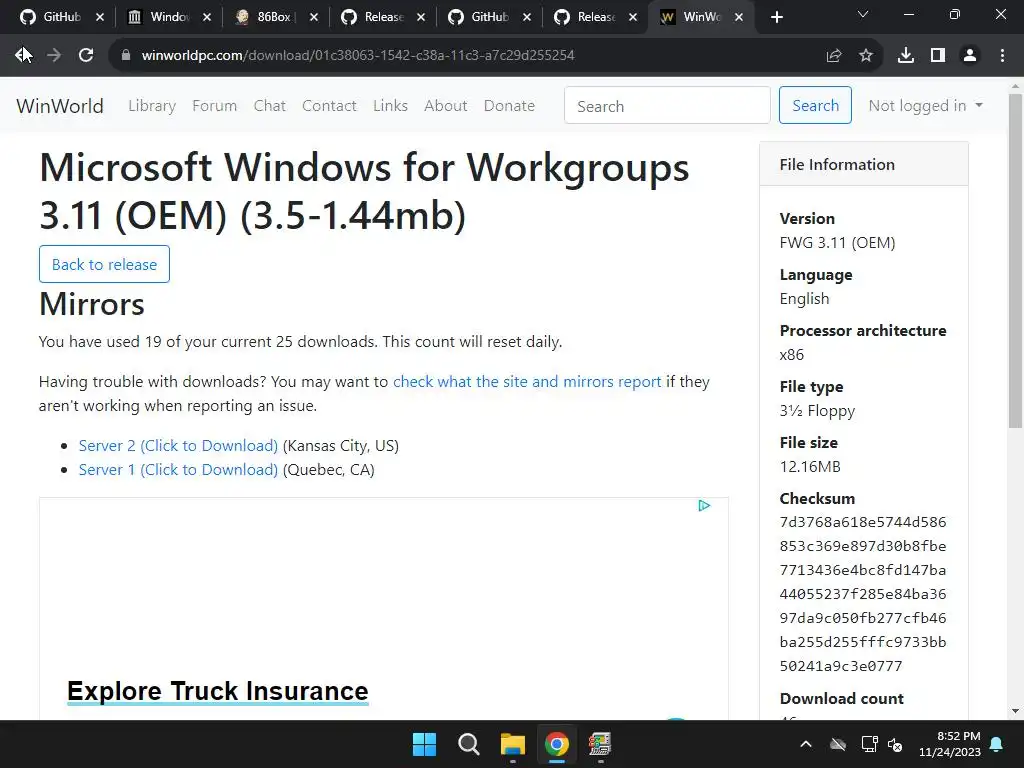This screenshot has height=768, width=1024.
Task: Click the checksum hash text
Action: [863, 594]
